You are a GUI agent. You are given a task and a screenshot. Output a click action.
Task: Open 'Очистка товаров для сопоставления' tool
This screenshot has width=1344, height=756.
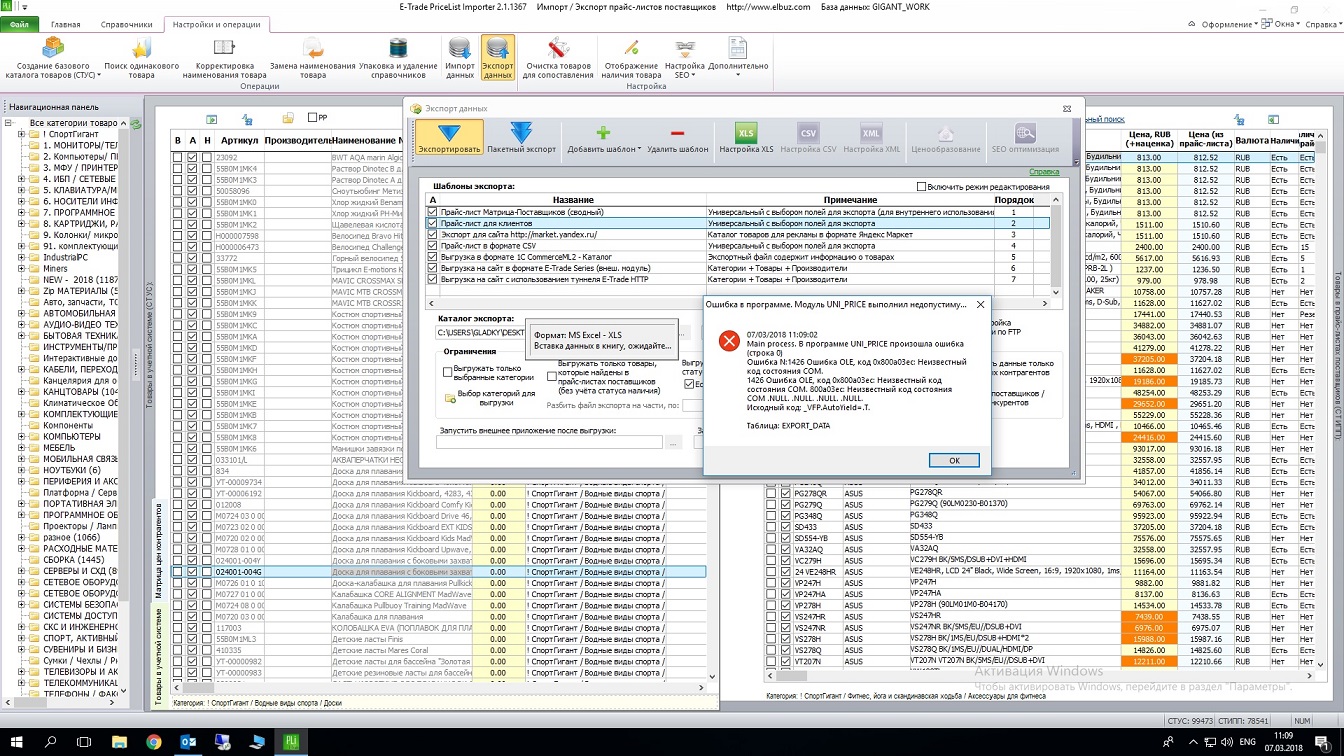pyautogui.click(x=559, y=57)
